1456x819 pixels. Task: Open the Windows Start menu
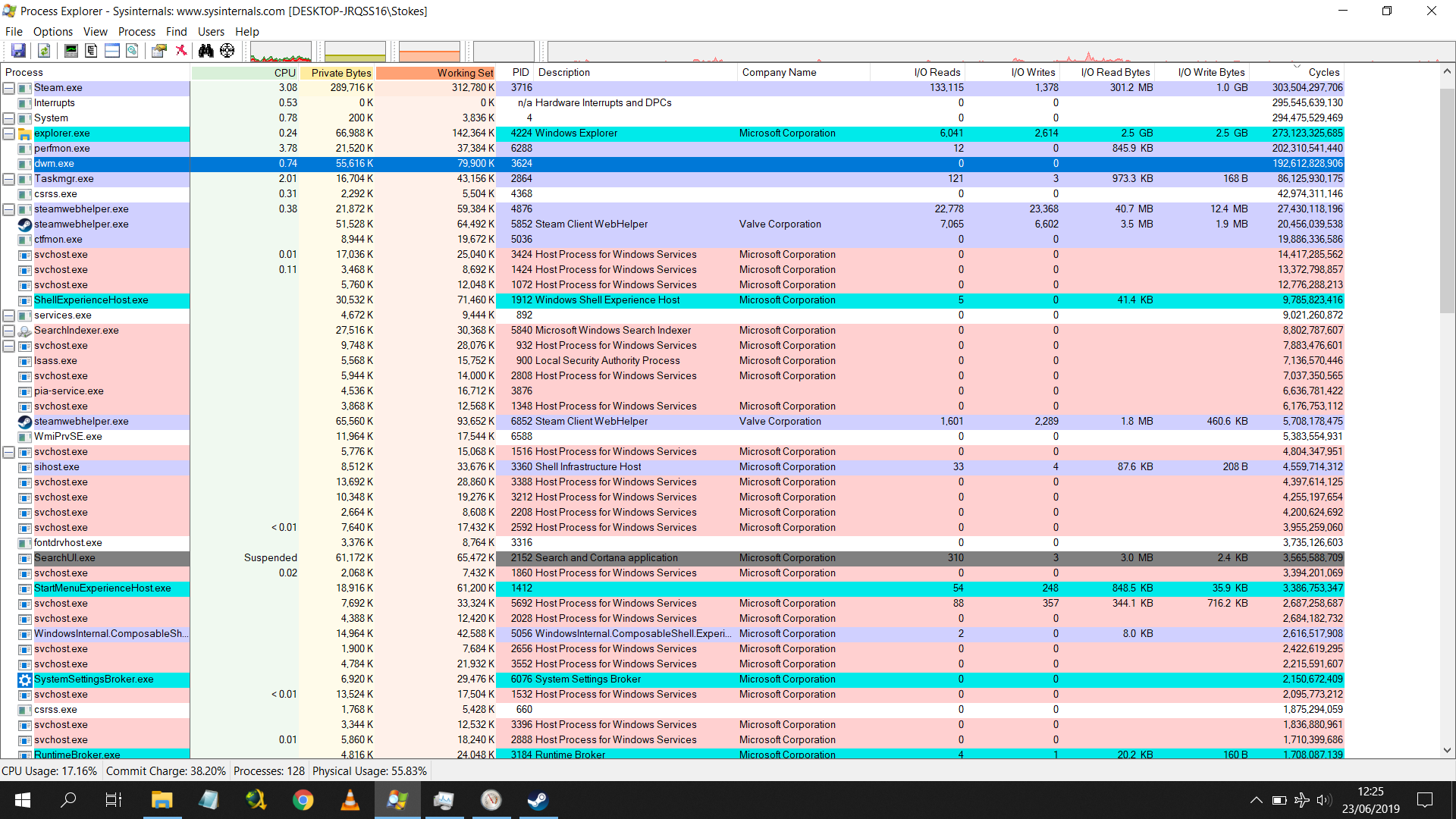pos(23,800)
